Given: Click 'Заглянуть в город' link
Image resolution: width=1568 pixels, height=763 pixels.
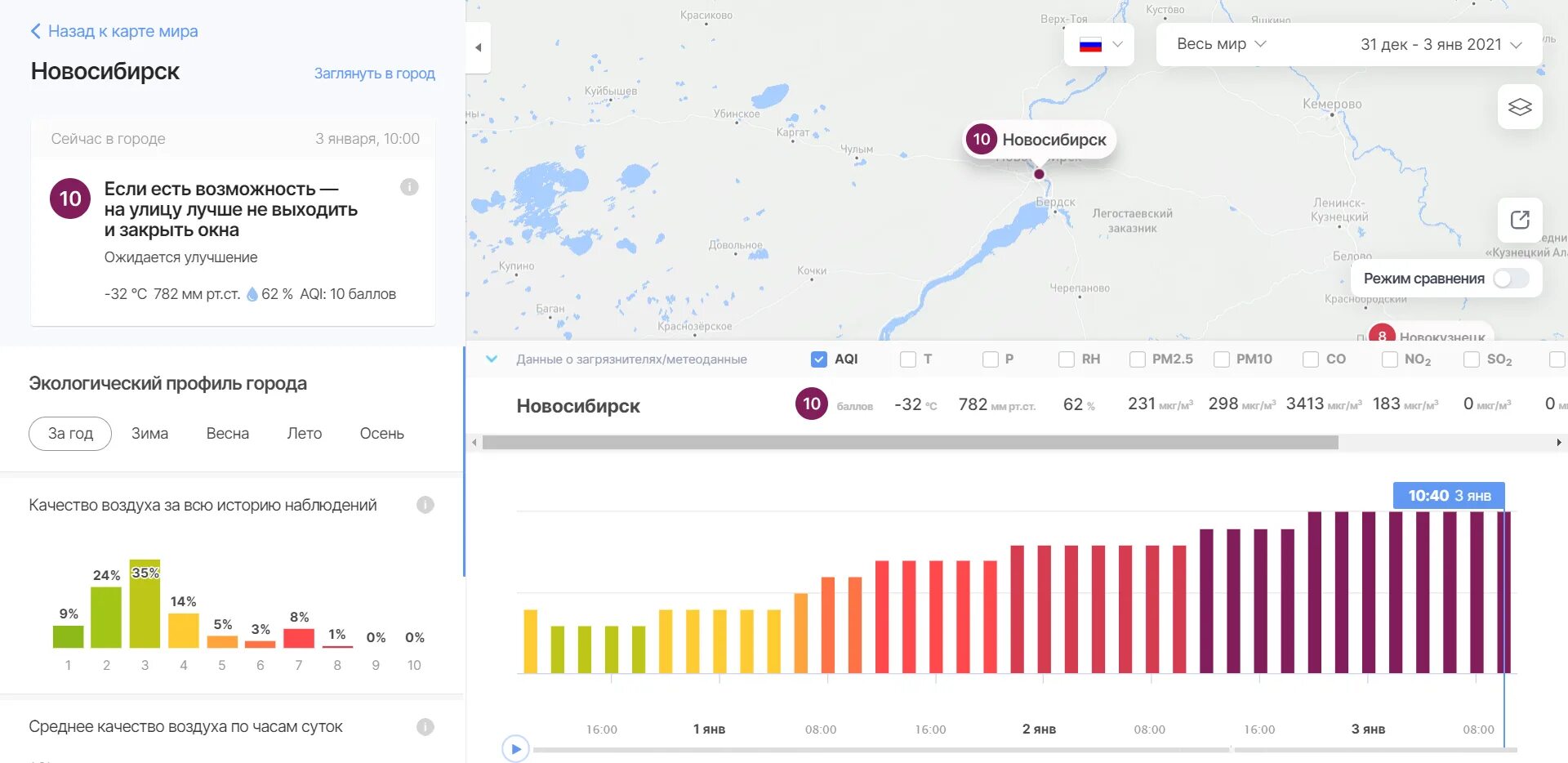Looking at the screenshot, I should [375, 74].
